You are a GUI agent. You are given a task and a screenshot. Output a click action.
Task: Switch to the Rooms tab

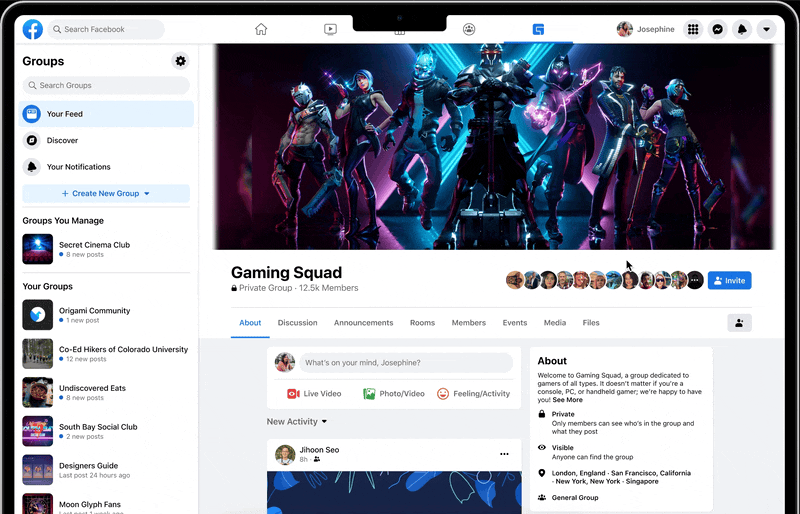[x=422, y=323]
